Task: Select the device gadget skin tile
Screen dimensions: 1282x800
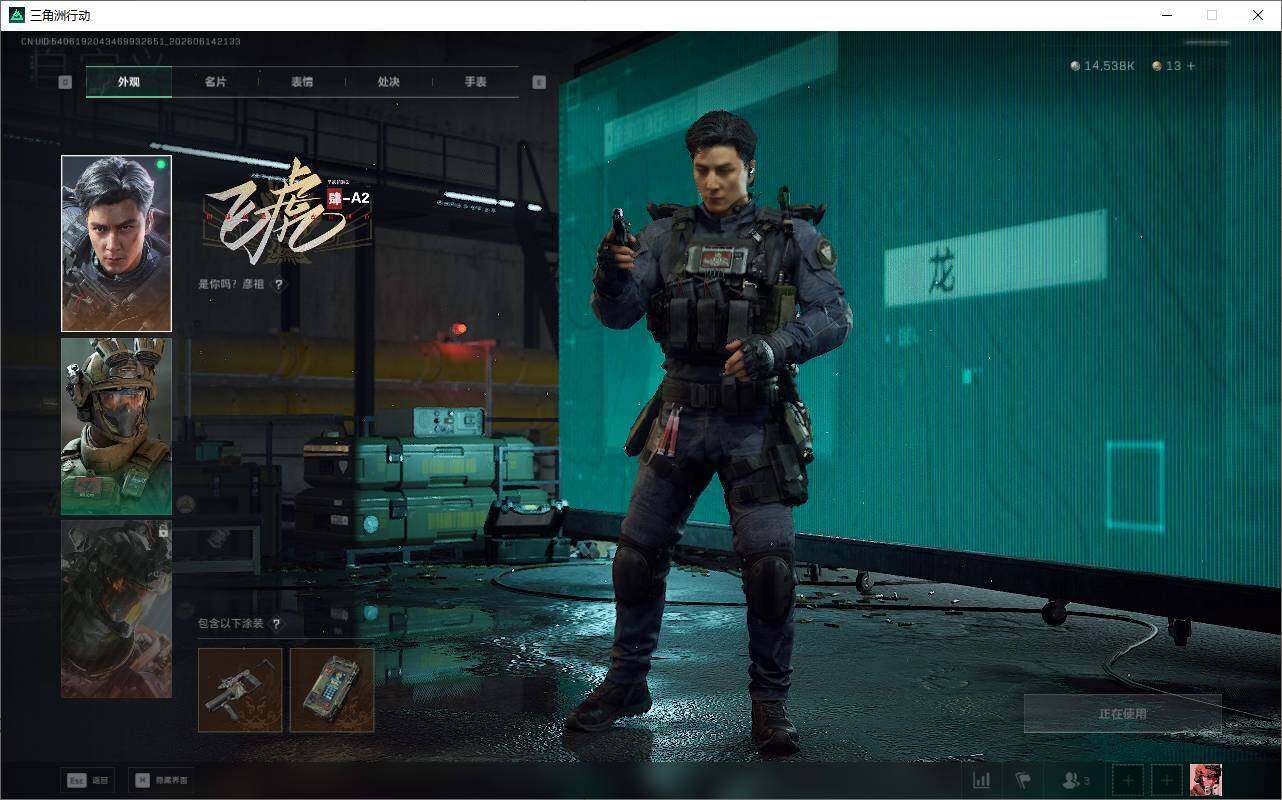Action: click(332, 690)
